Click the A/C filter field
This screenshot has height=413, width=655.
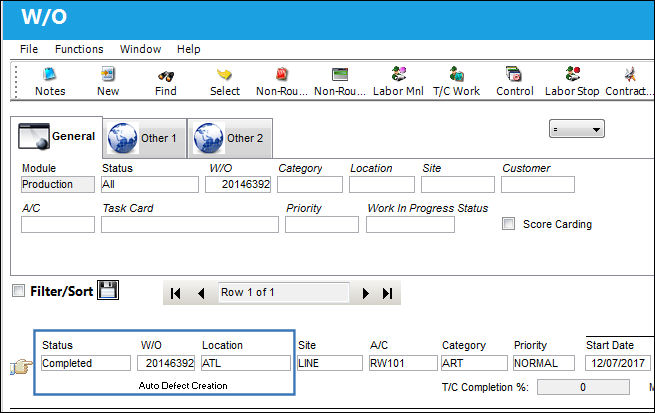(x=58, y=224)
